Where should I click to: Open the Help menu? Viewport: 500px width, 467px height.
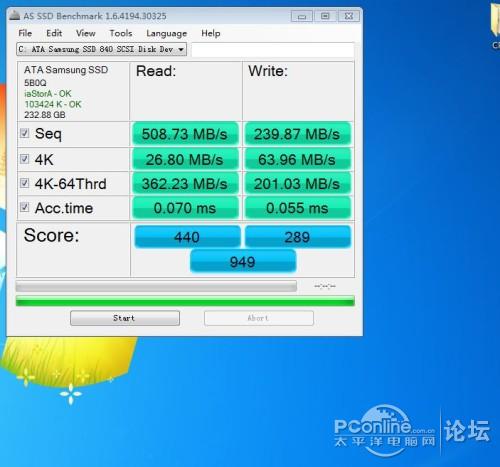click(x=211, y=33)
